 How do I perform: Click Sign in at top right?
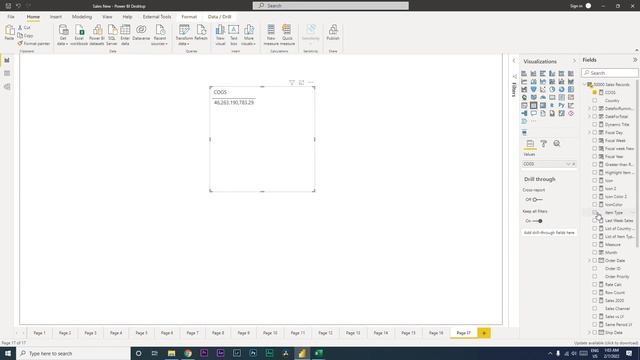576,6
